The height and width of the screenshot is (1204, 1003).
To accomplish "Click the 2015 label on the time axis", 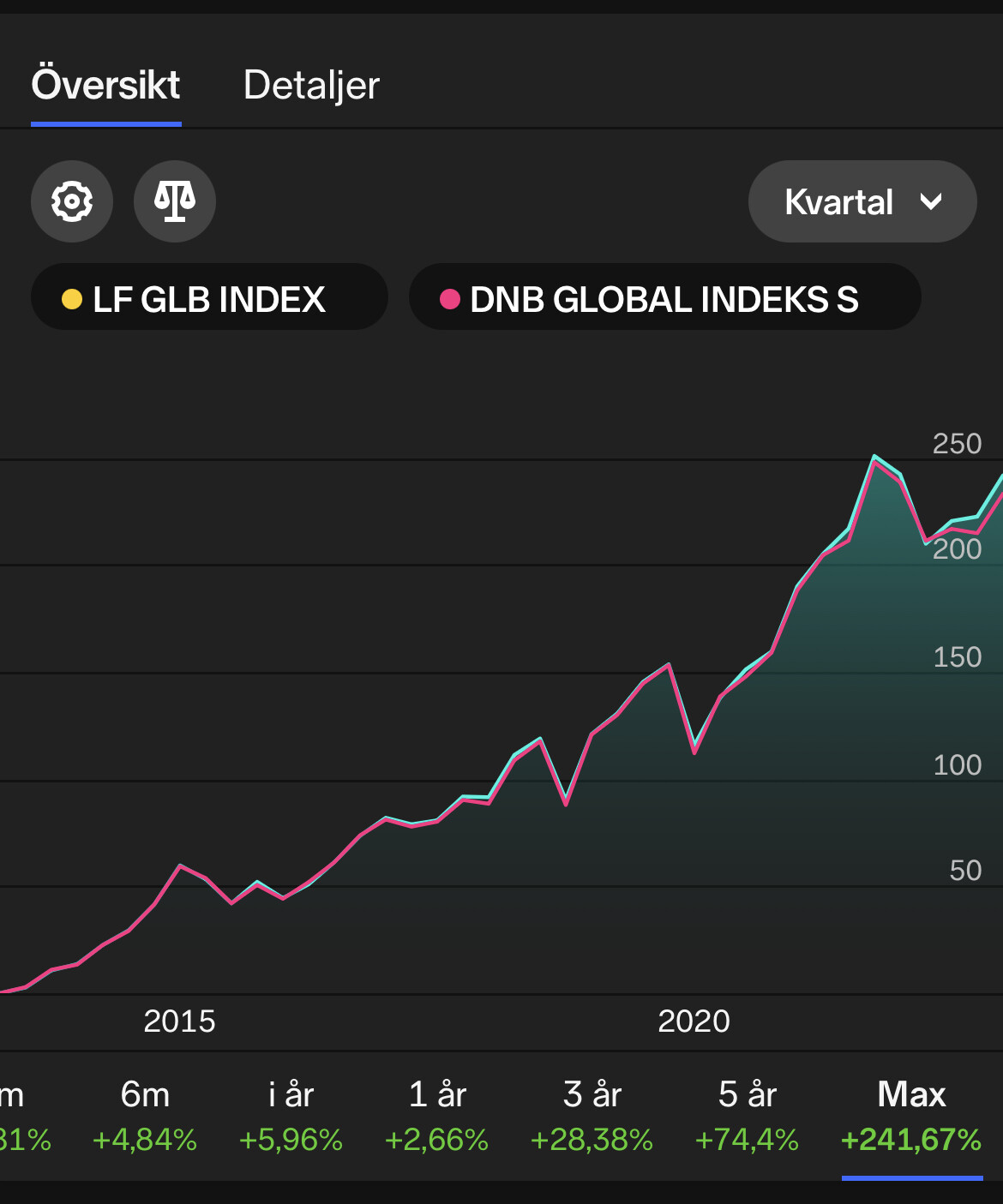I will 179,1021.
